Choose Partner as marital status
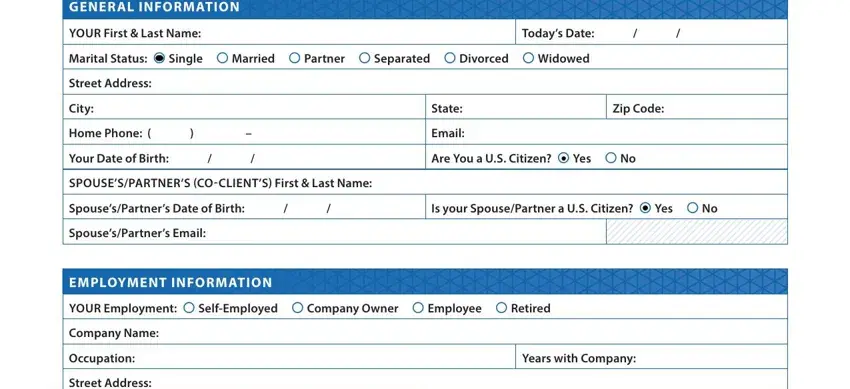This screenshot has height=389, width=850. pos(294,58)
